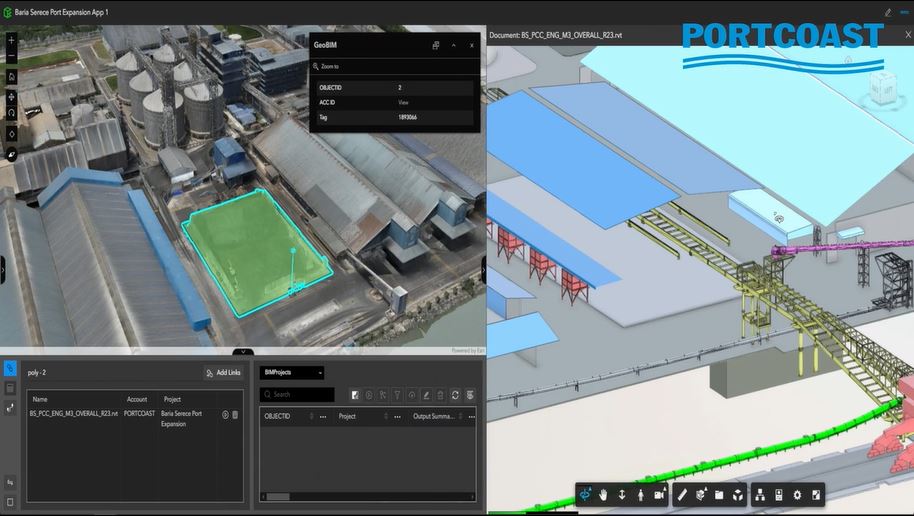Open the blue links tool in the bottom sidebar
Screen dimensions: 914x516
pyautogui.click(x=10, y=368)
